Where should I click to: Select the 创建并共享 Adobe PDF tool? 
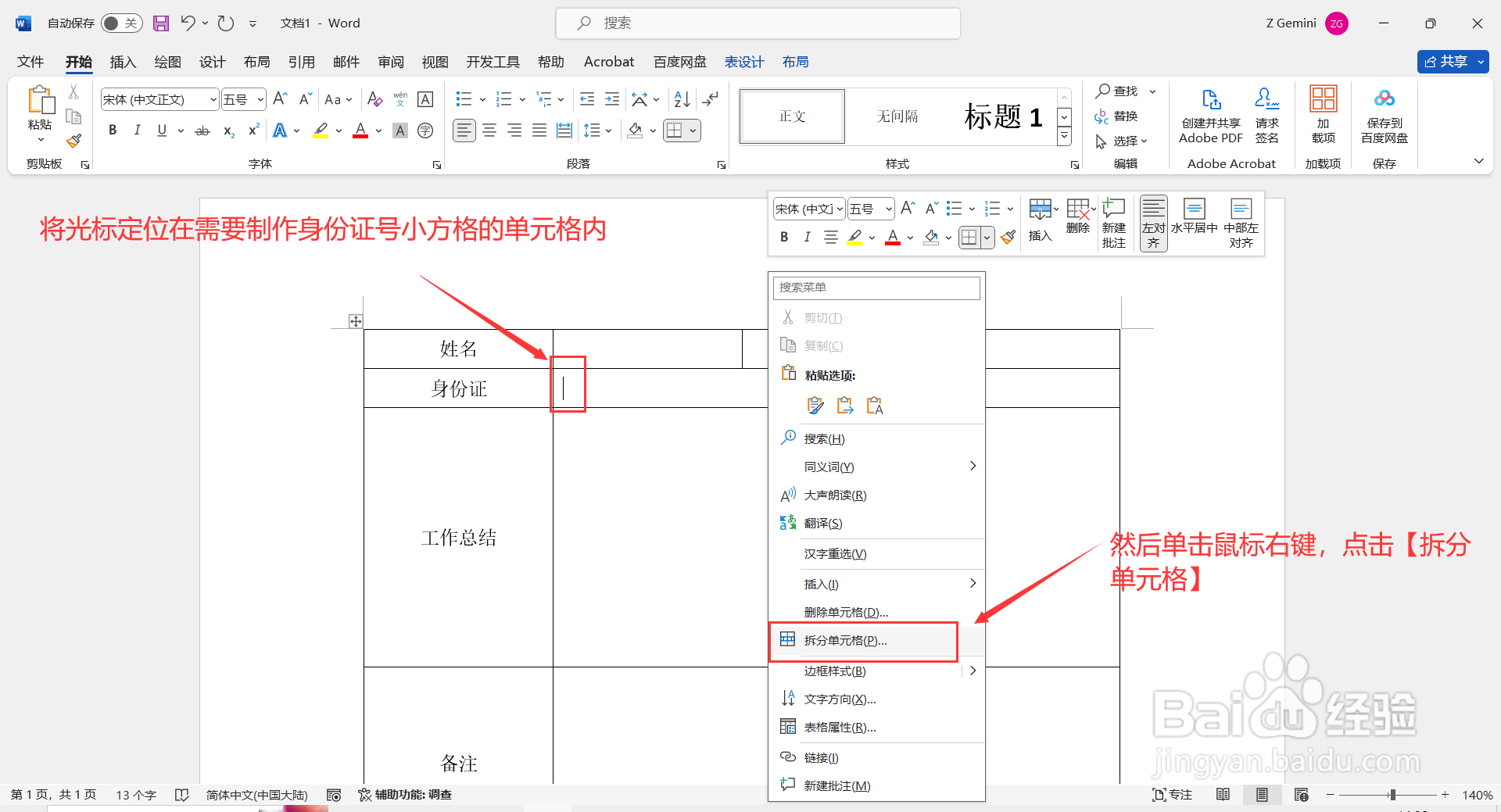1210,116
